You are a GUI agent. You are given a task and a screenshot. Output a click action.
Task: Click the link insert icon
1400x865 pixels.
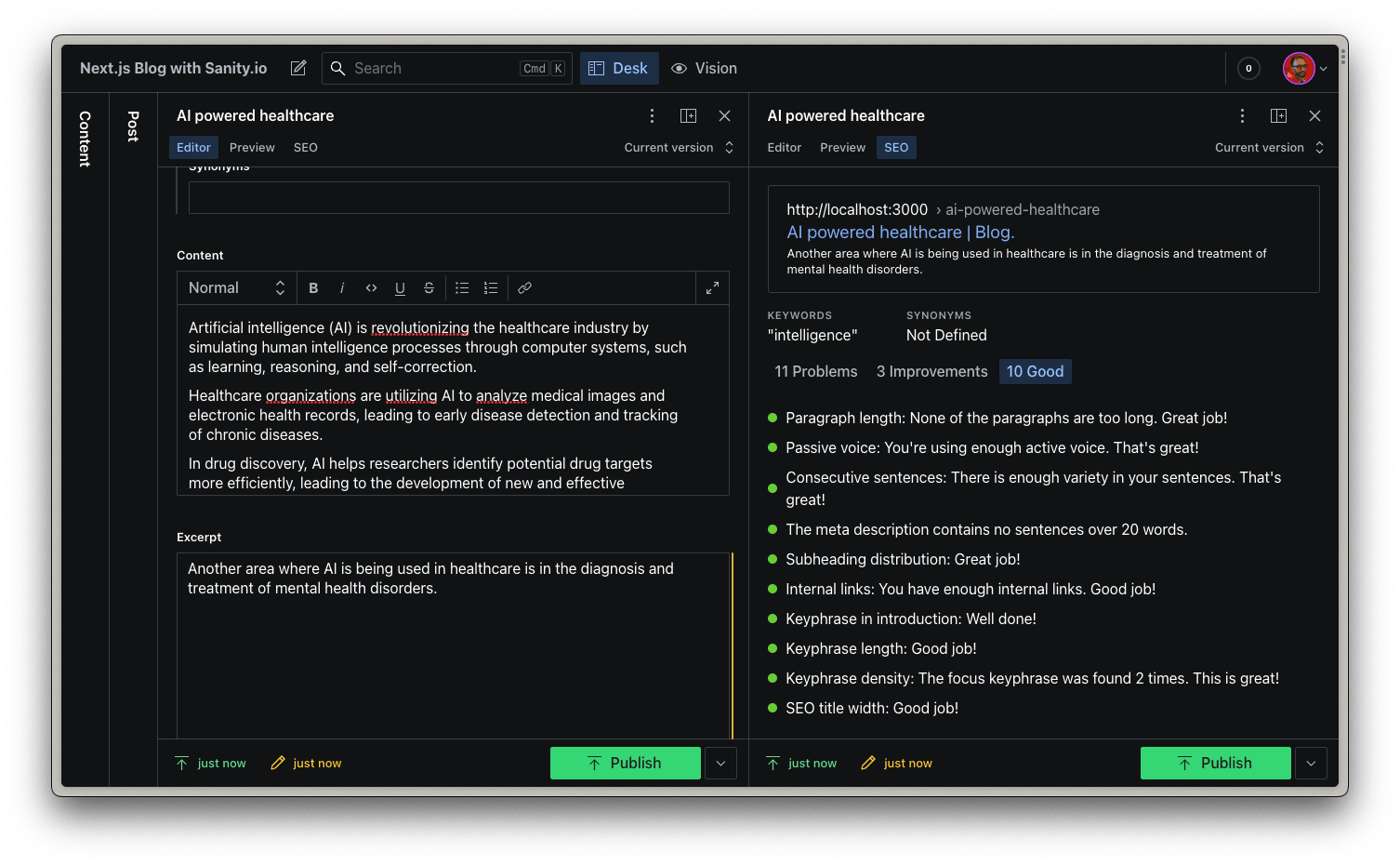pos(524,287)
